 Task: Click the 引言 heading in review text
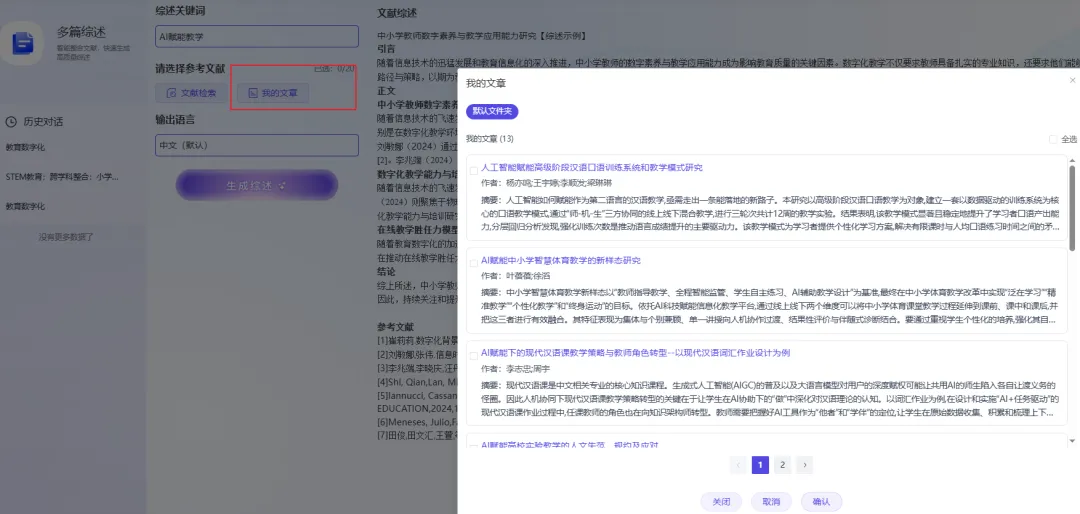[386, 49]
